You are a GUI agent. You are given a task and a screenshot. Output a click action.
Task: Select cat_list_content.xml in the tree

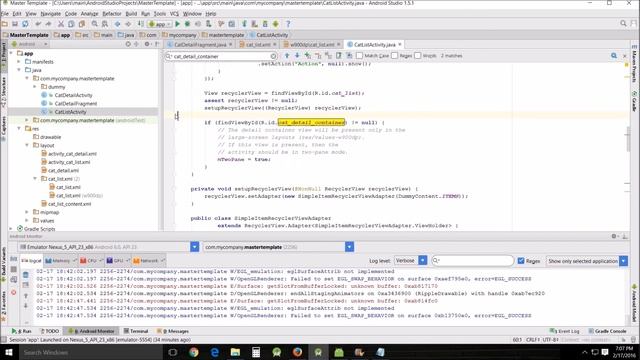pos(69,204)
